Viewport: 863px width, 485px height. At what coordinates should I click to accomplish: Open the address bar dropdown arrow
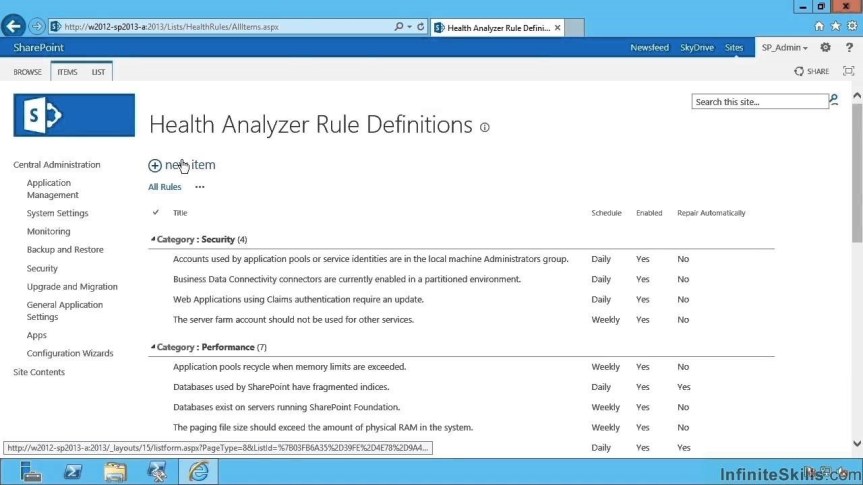point(409,26)
